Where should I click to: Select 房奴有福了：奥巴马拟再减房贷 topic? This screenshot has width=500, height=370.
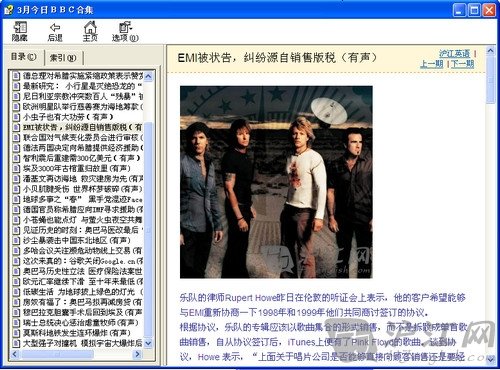click(x=83, y=302)
